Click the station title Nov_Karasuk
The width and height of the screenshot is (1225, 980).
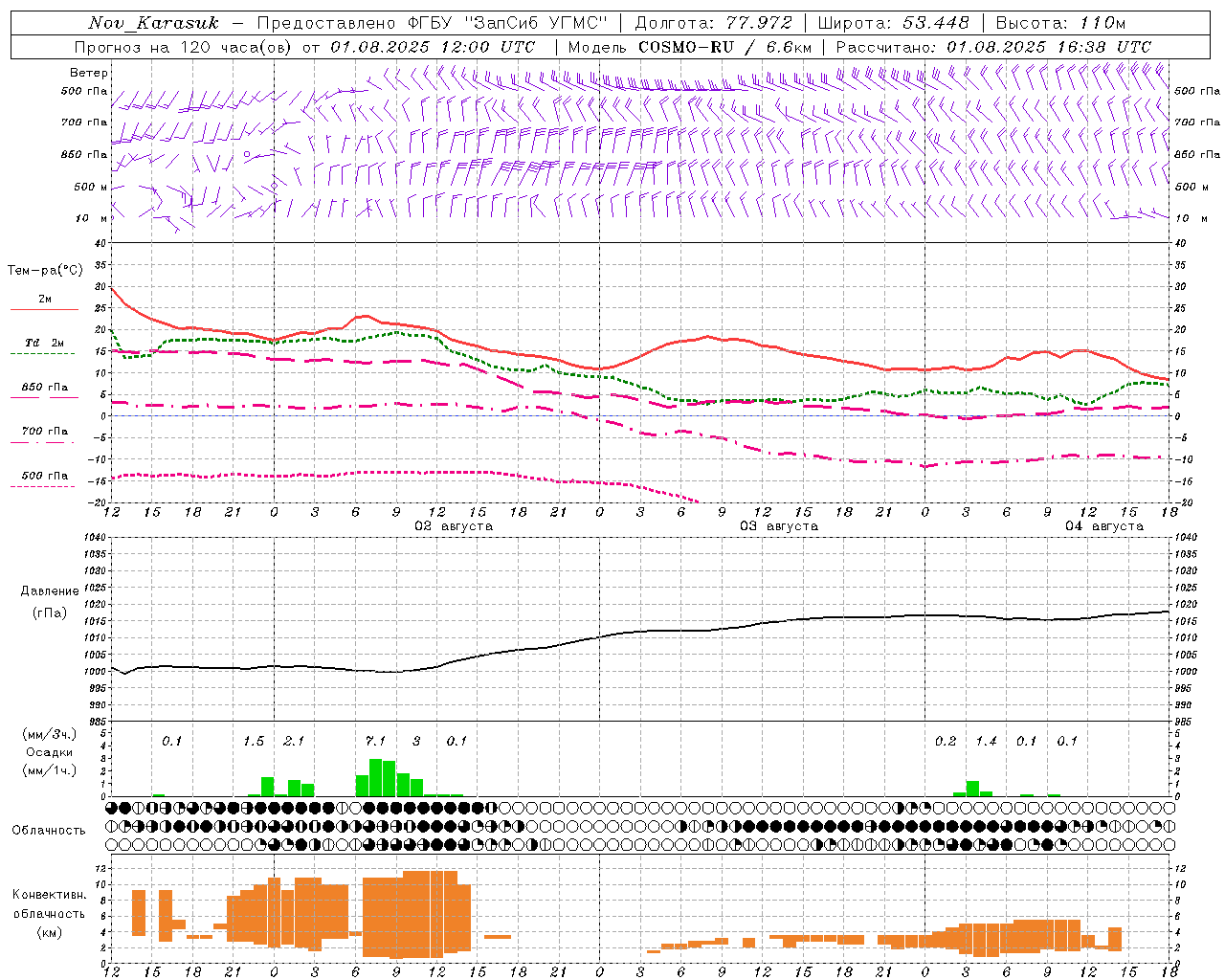153,23
